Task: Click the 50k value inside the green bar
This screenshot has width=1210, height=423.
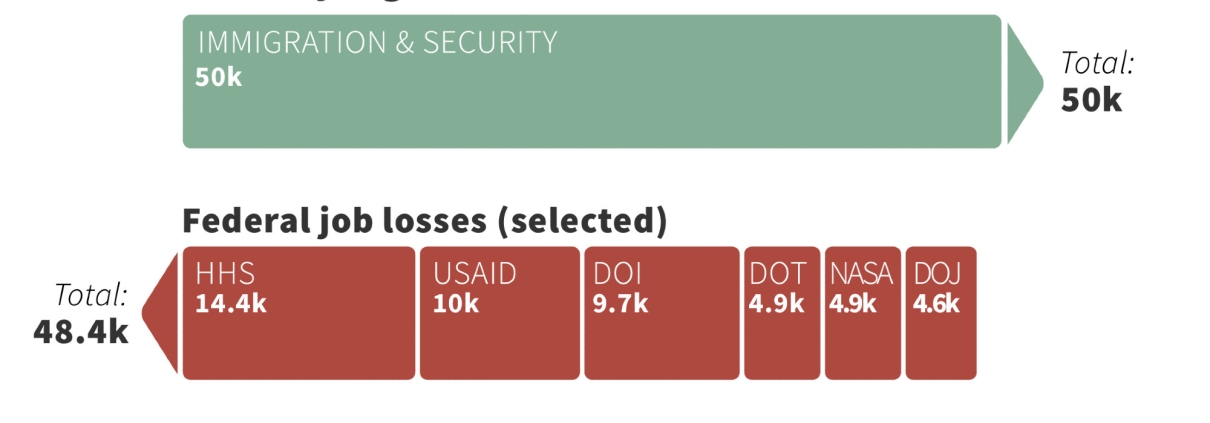Action: [x=219, y=77]
